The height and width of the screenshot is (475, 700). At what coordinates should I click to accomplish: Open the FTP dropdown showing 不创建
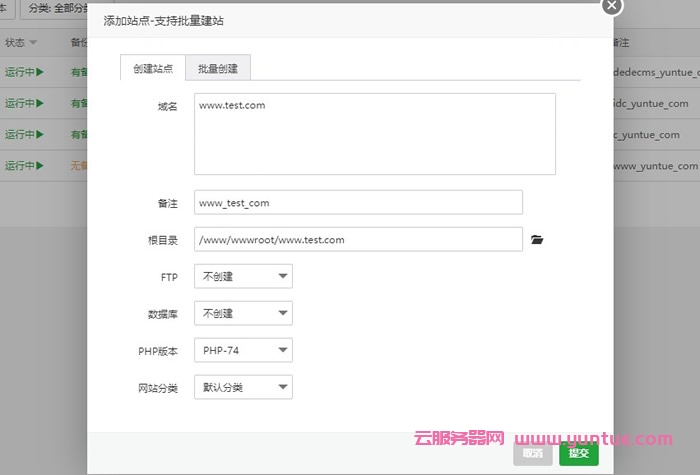pyautogui.click(x=243, y=276)
